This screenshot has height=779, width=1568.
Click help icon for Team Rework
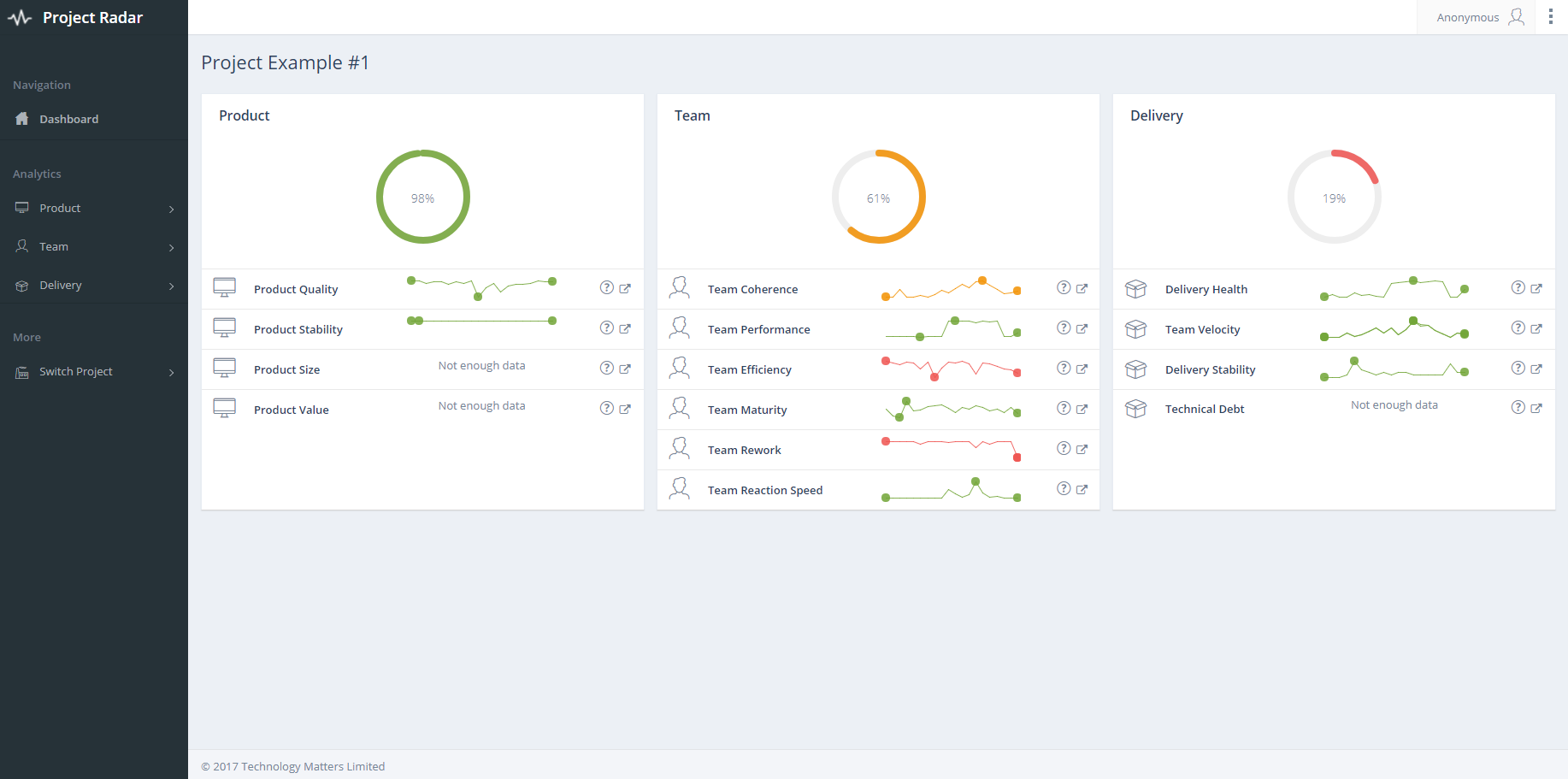point(1064,449)
